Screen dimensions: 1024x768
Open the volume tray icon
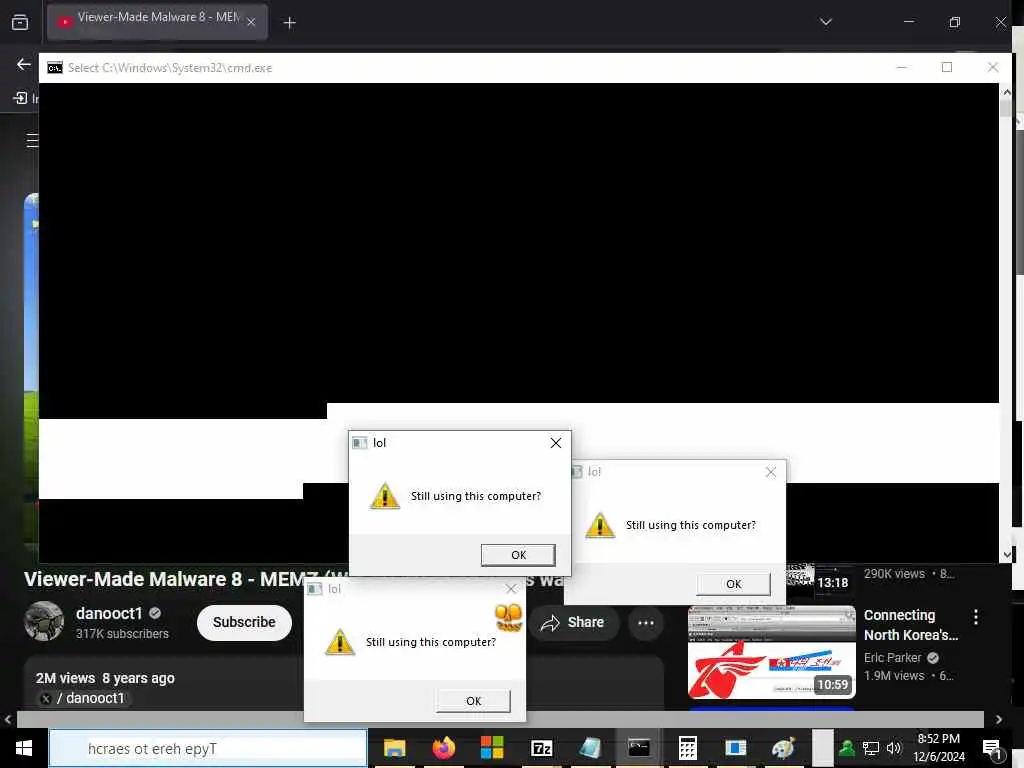pyautogui.click(x=893, y=748)
